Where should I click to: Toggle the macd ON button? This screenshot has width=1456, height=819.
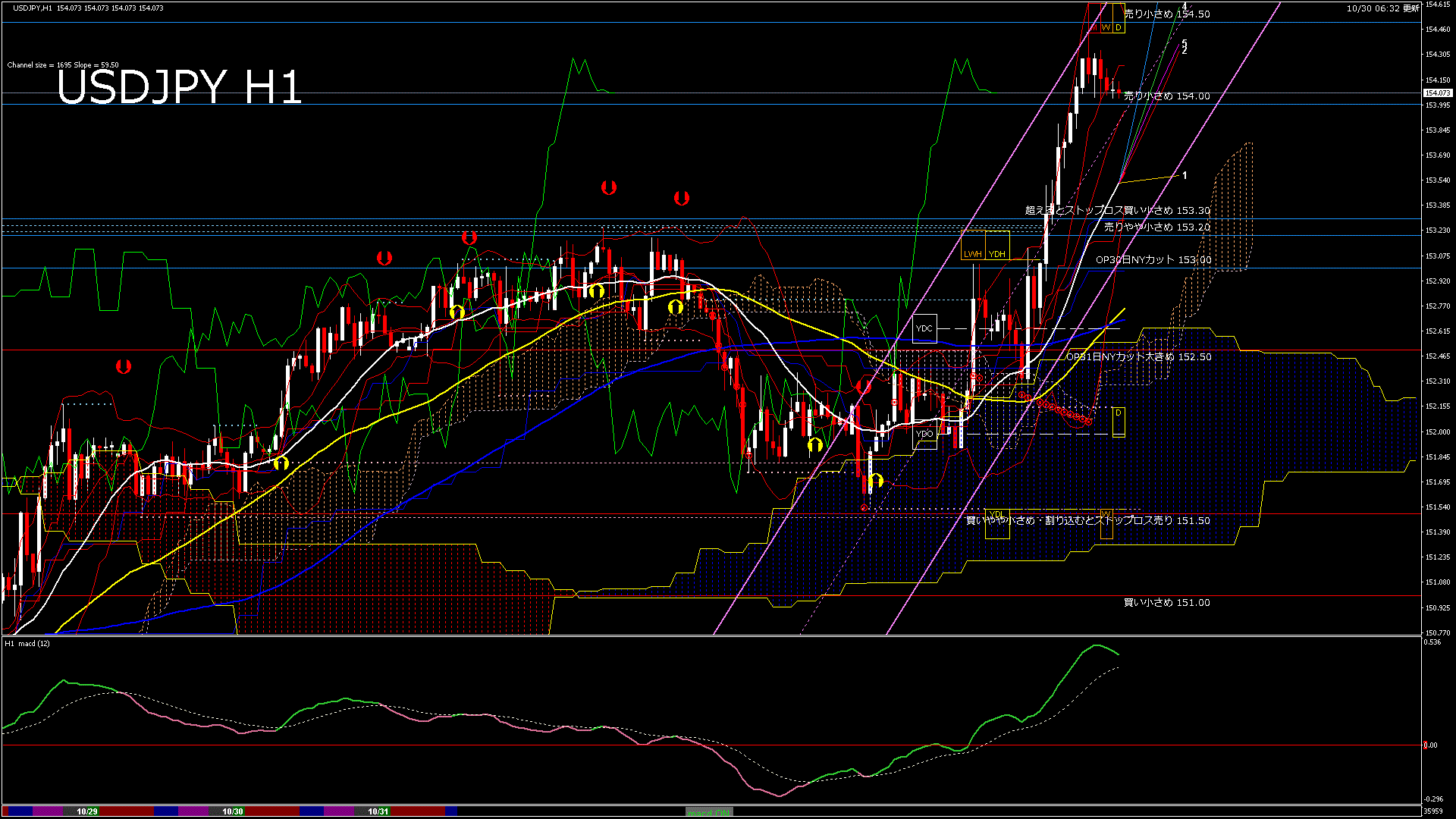[709, 812]
